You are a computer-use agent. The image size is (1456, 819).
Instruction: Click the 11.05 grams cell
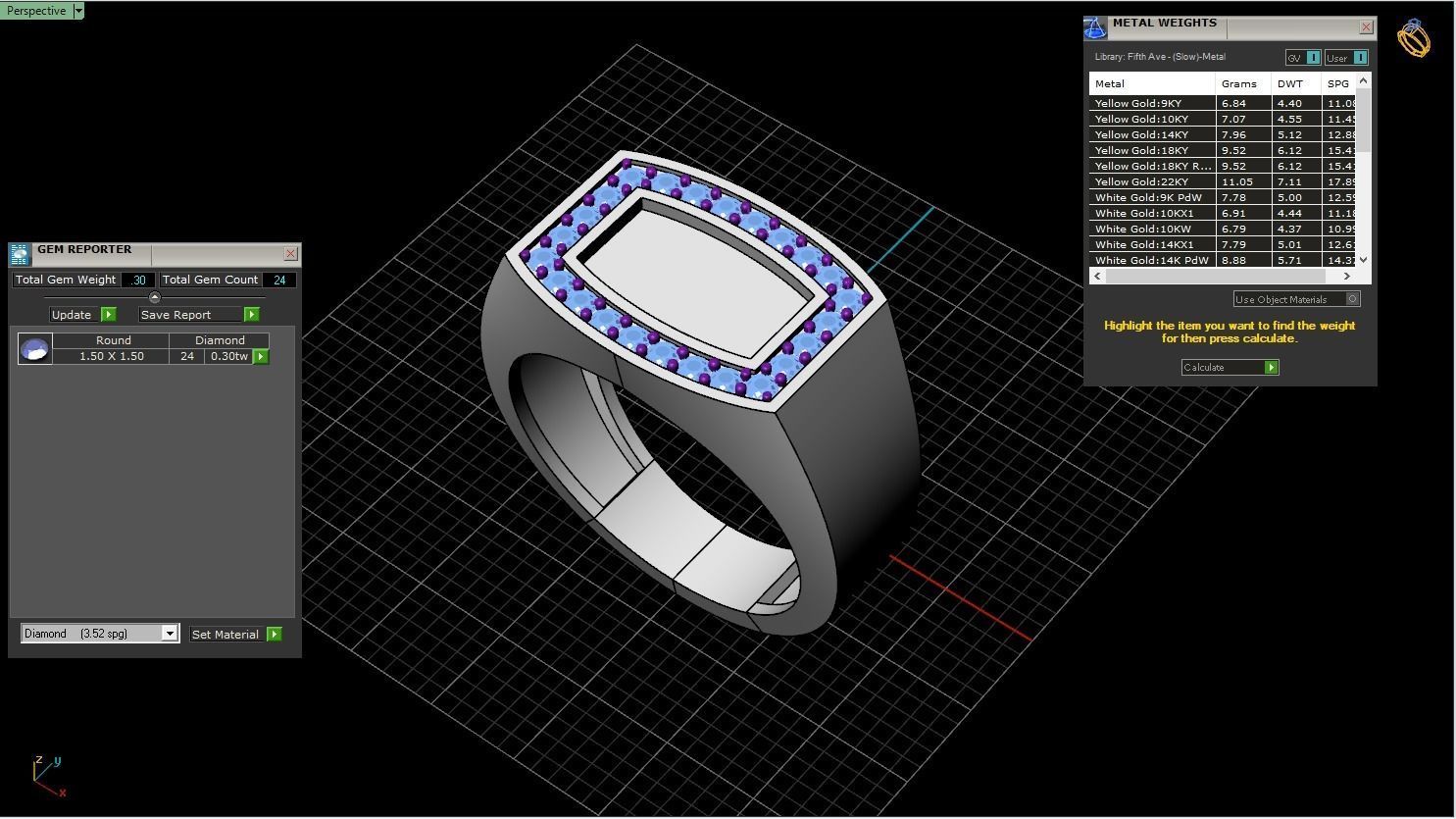click(x=1243, y=181)
